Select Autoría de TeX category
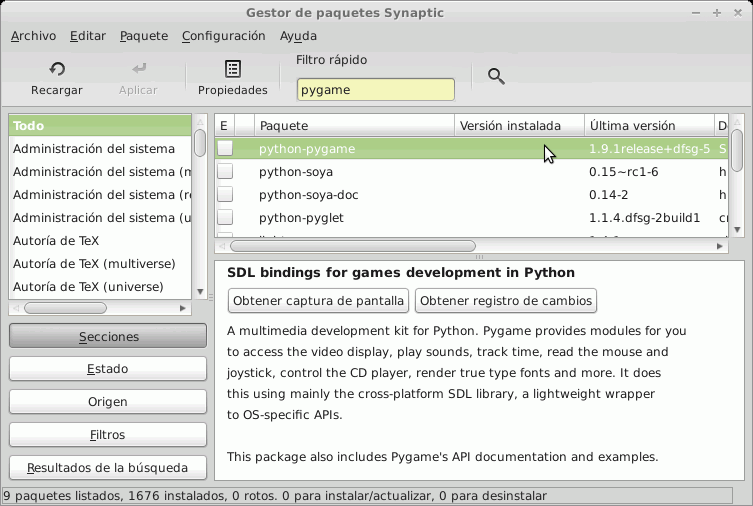 [x=100, y=241]
